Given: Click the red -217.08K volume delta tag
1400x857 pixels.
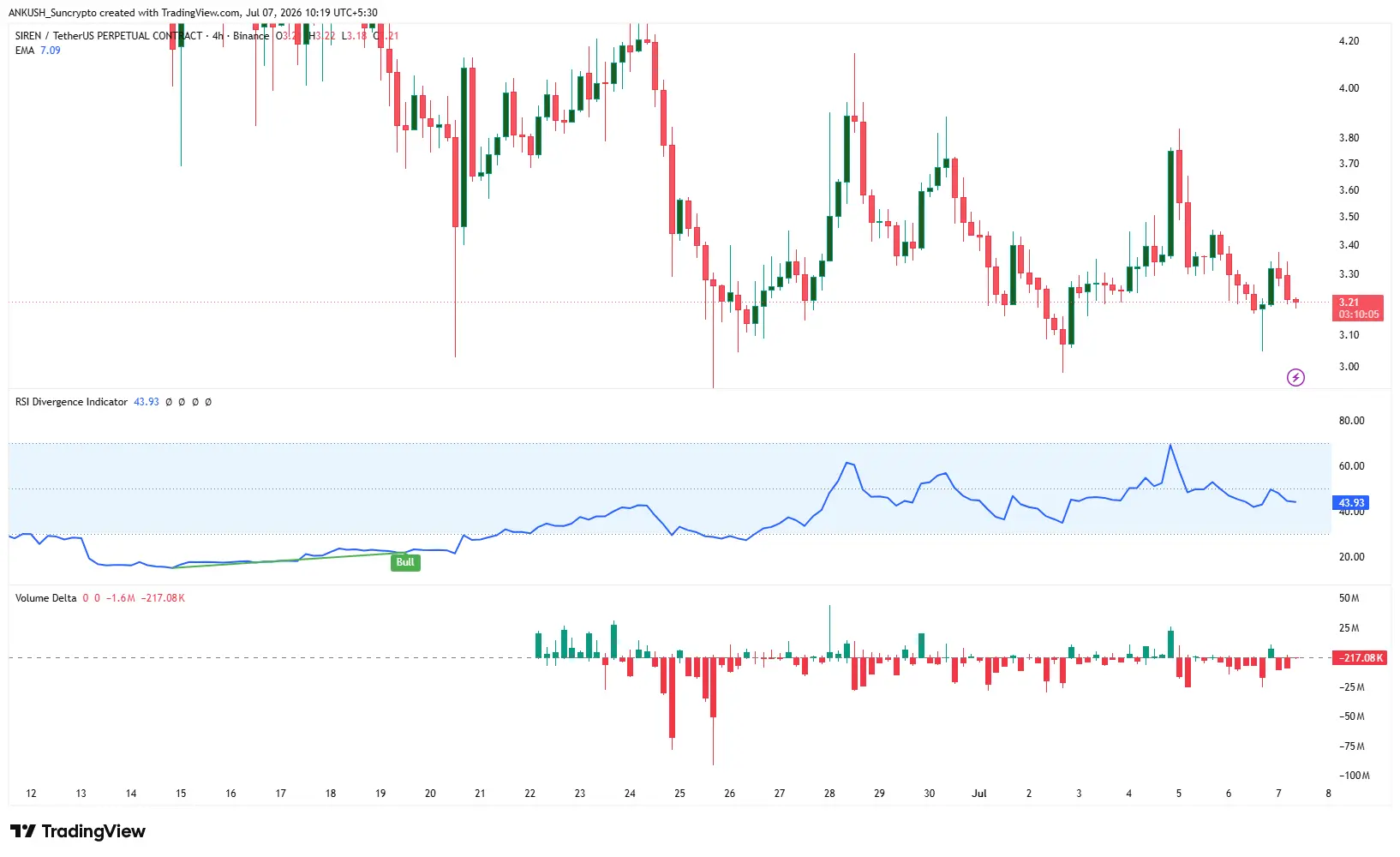Looking at the screenshot, I should coord(1360,658).
